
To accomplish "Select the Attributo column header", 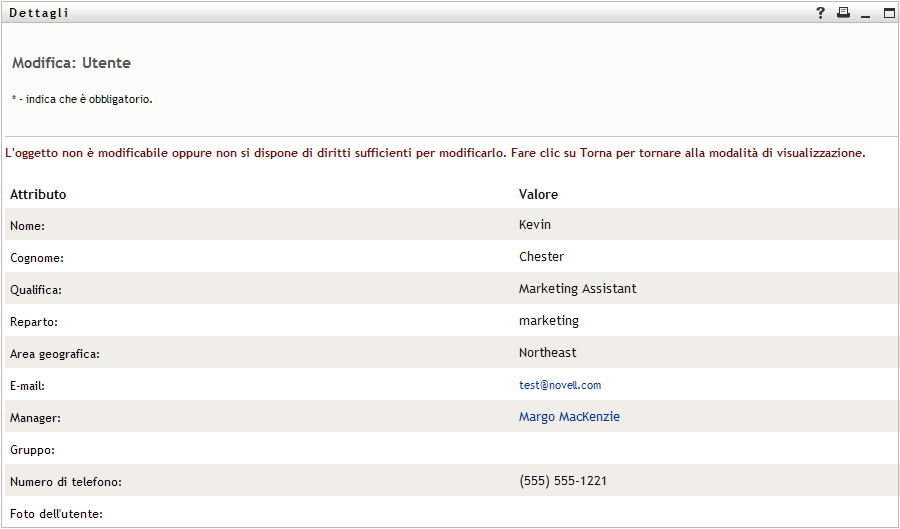I will 38,194.
